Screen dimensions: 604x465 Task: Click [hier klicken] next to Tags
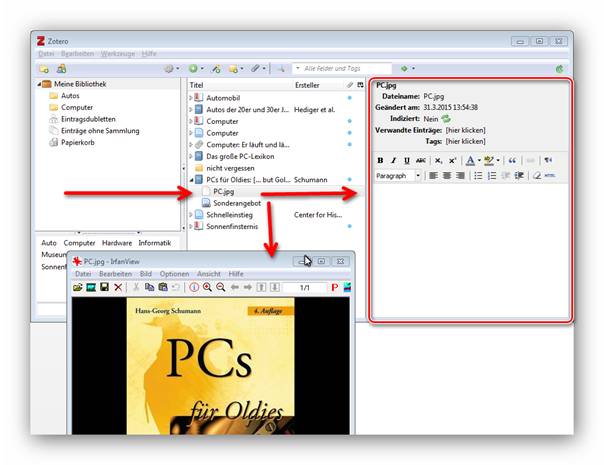(465, 141)
